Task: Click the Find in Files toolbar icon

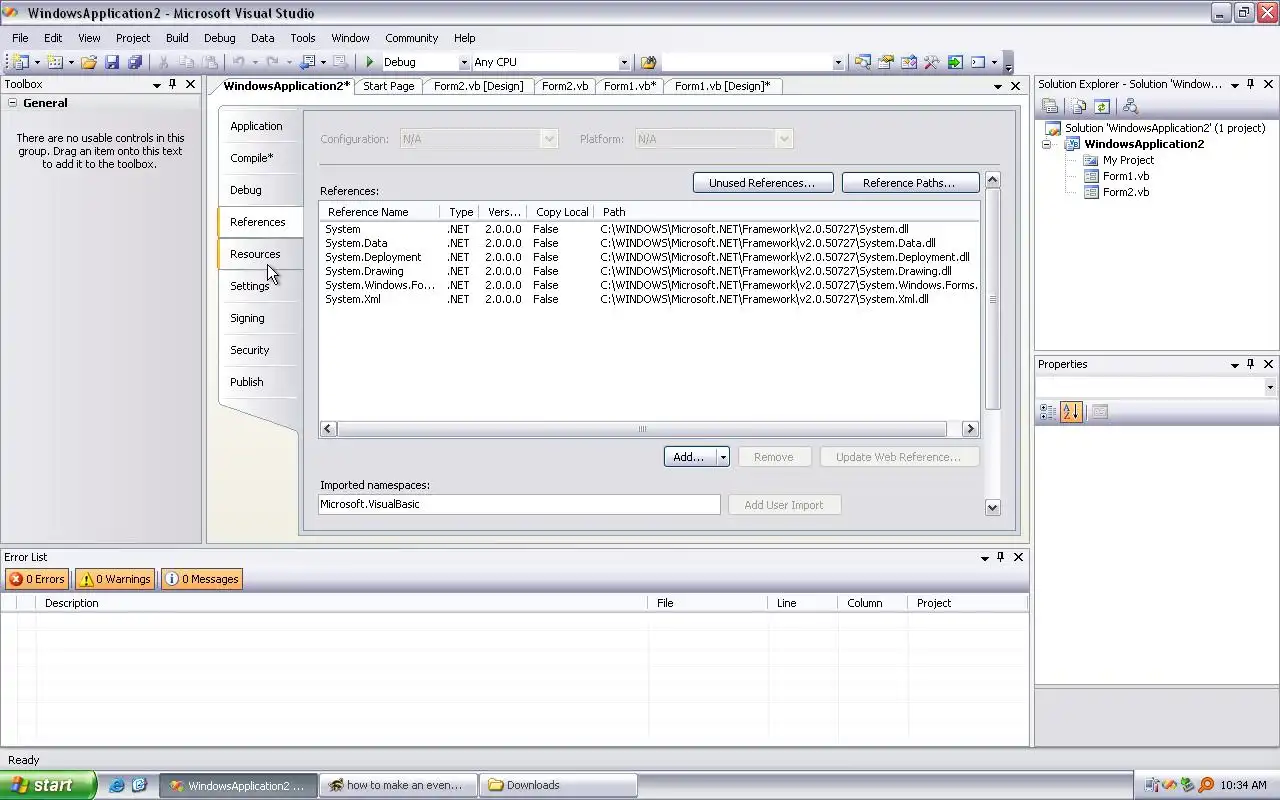Action: (x=648, y=62)
